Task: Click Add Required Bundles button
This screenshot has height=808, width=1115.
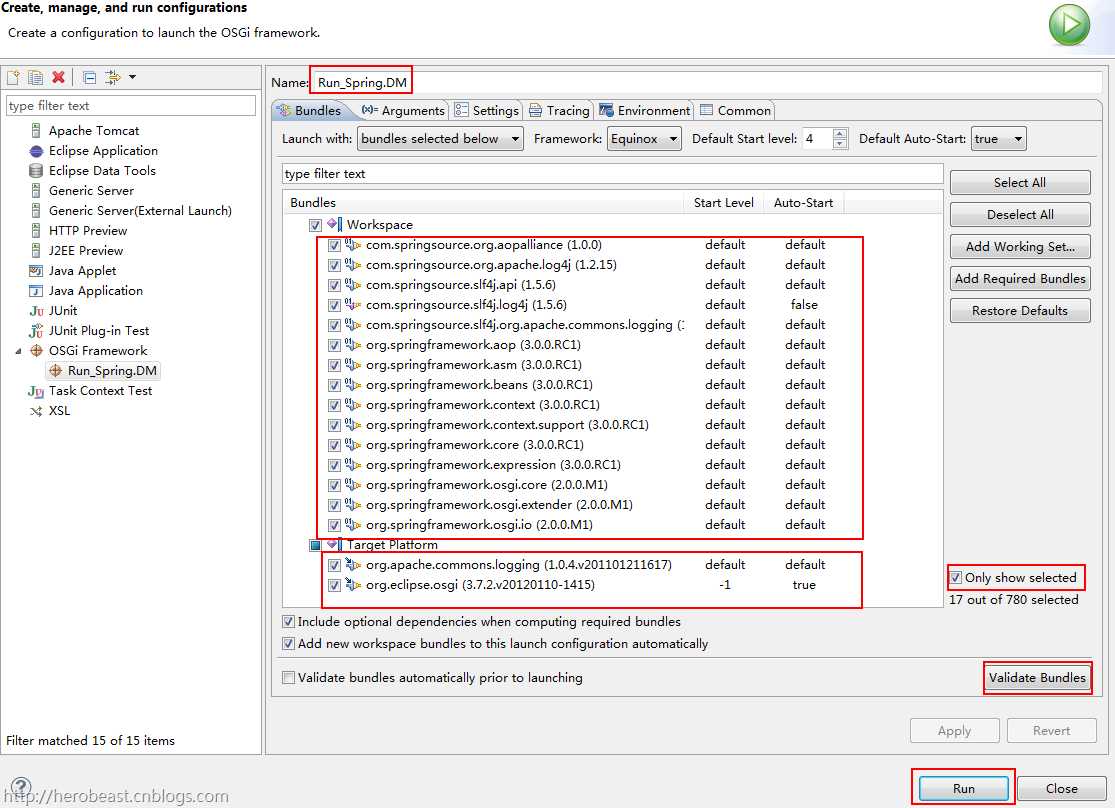Action: (1020, 279)
